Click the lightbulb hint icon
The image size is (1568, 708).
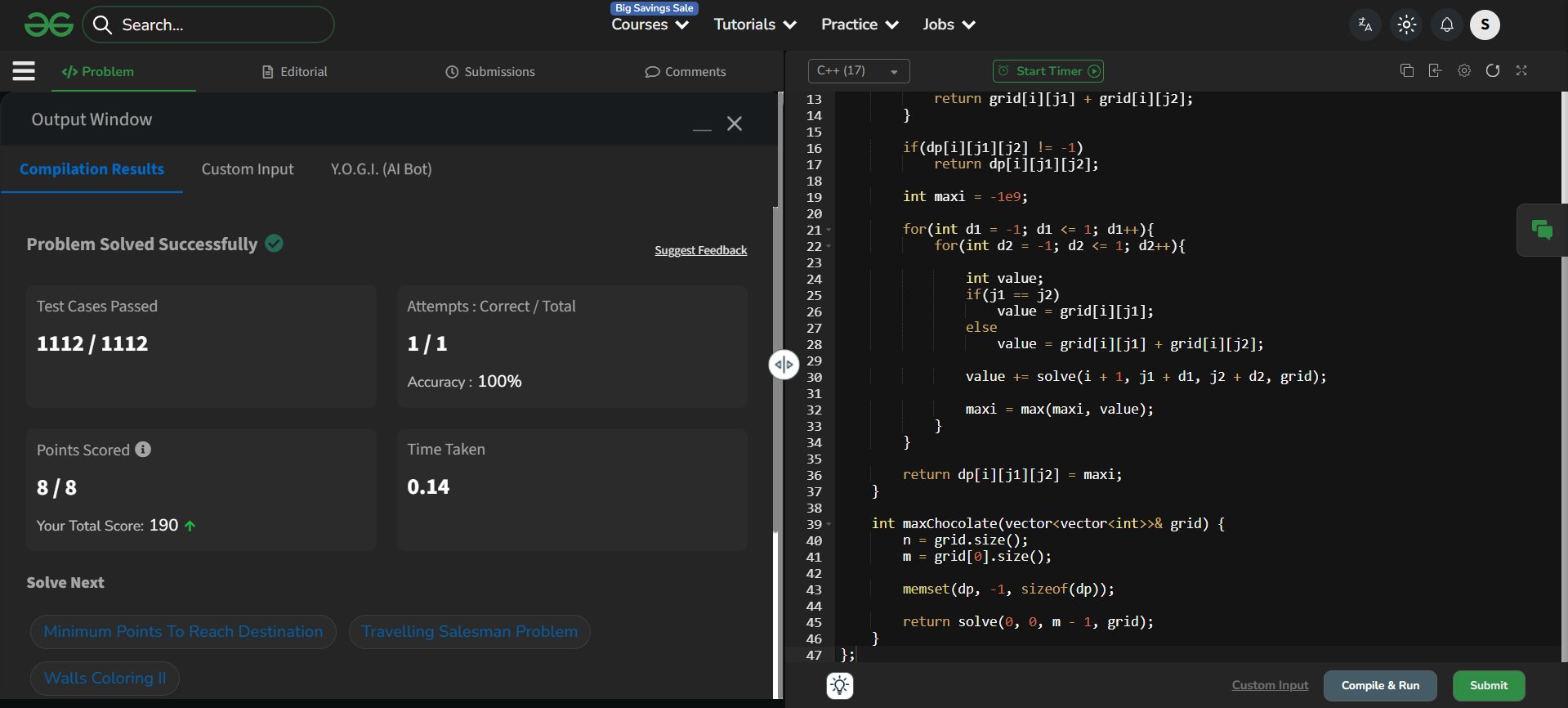click(x=839, y=685)
